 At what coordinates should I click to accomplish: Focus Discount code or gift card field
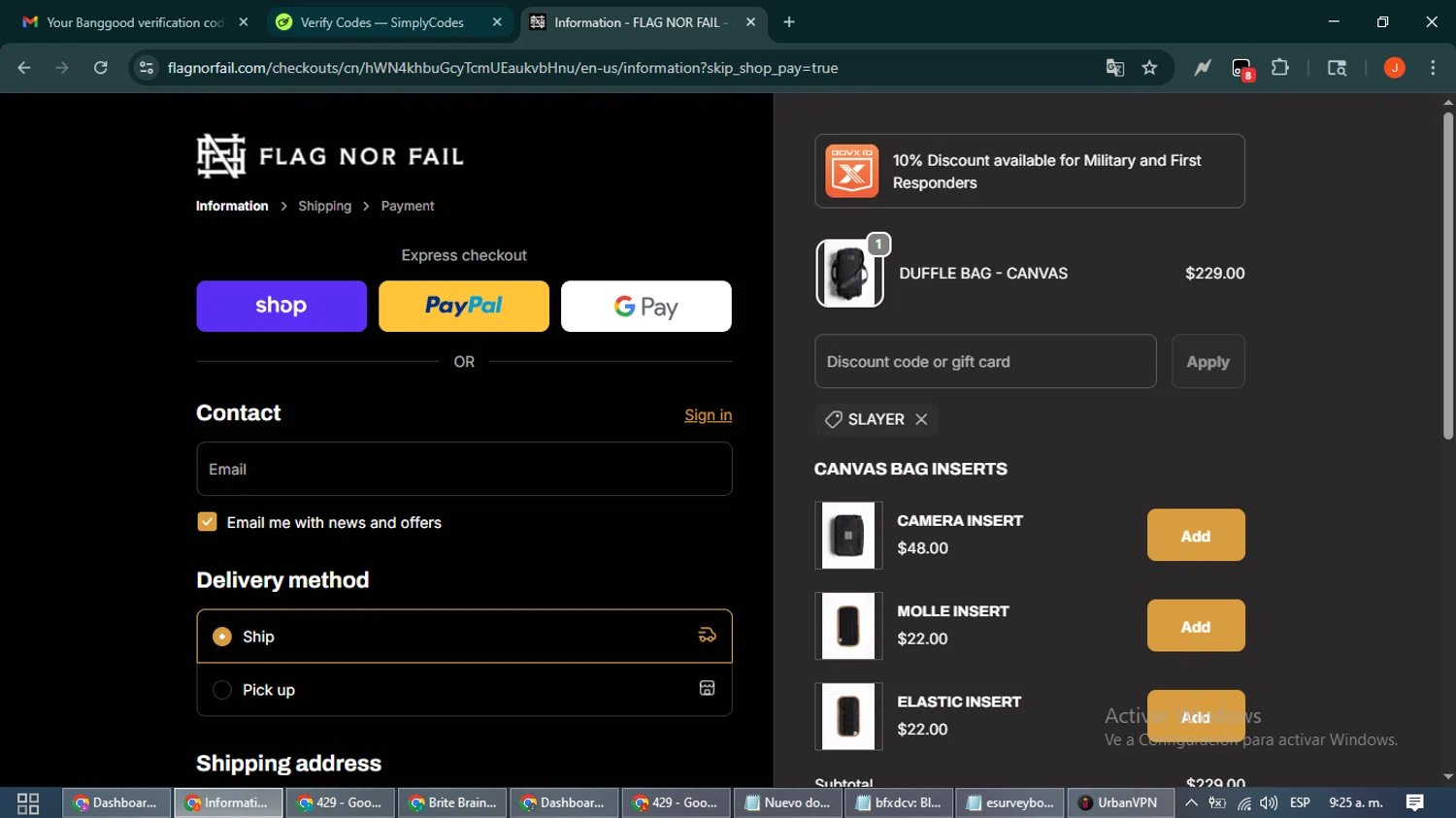(x=985, y=362)
